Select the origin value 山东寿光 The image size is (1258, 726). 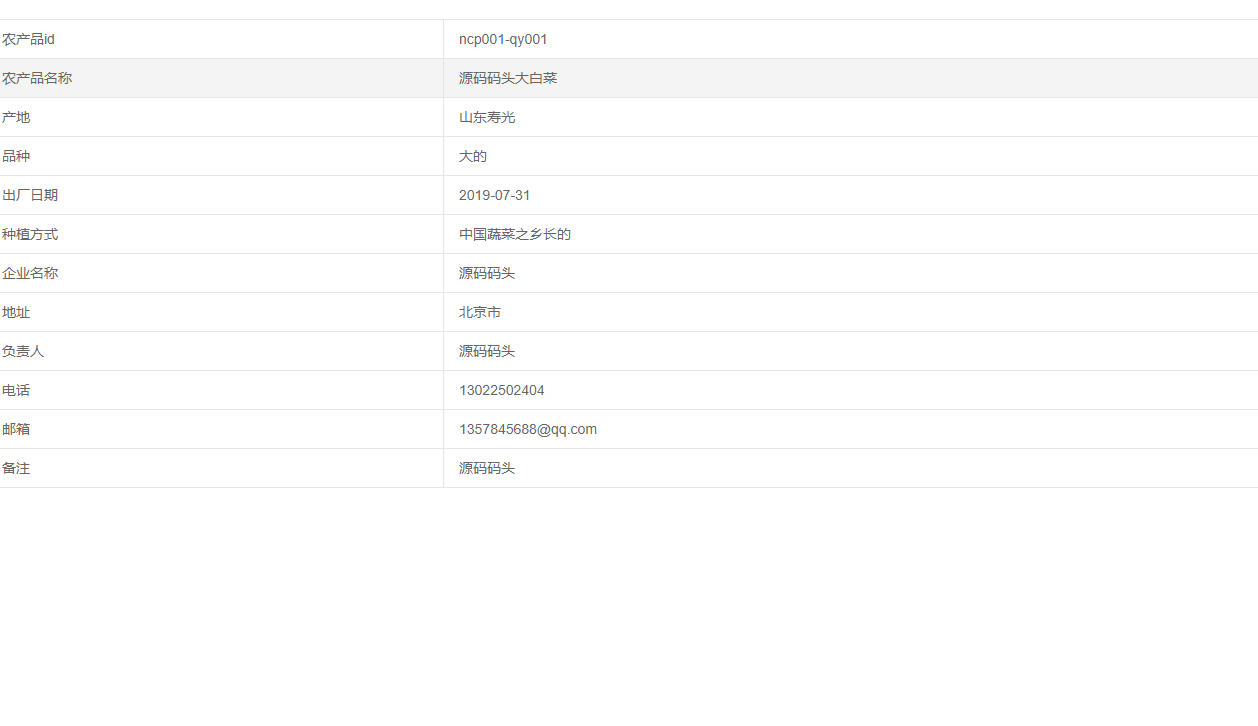click(x=486, y=117)
